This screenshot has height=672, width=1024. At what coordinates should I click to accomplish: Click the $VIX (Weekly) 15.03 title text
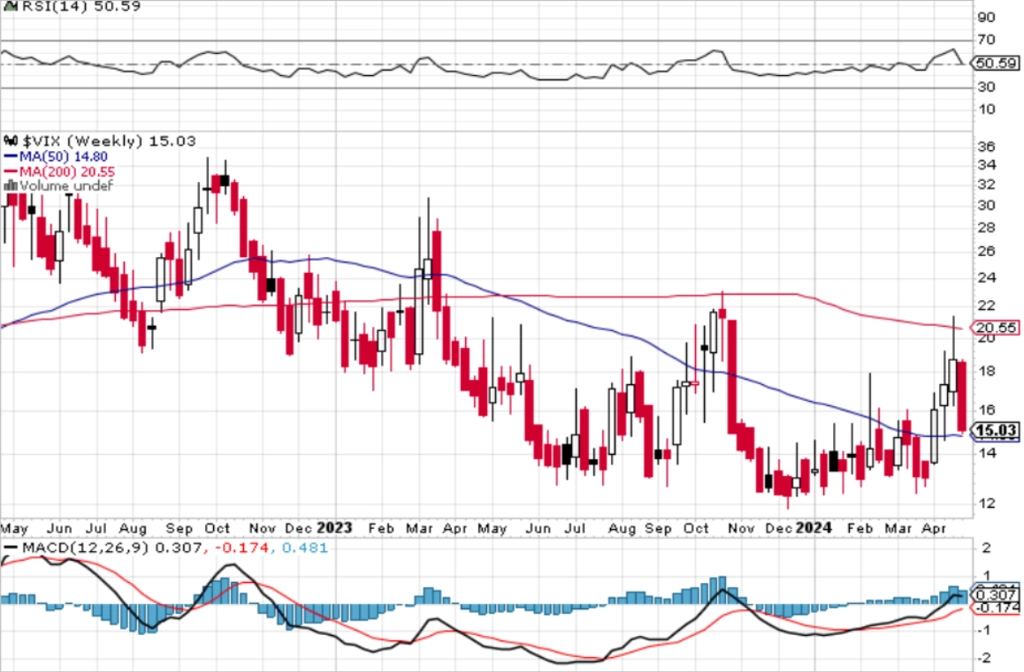109,141
